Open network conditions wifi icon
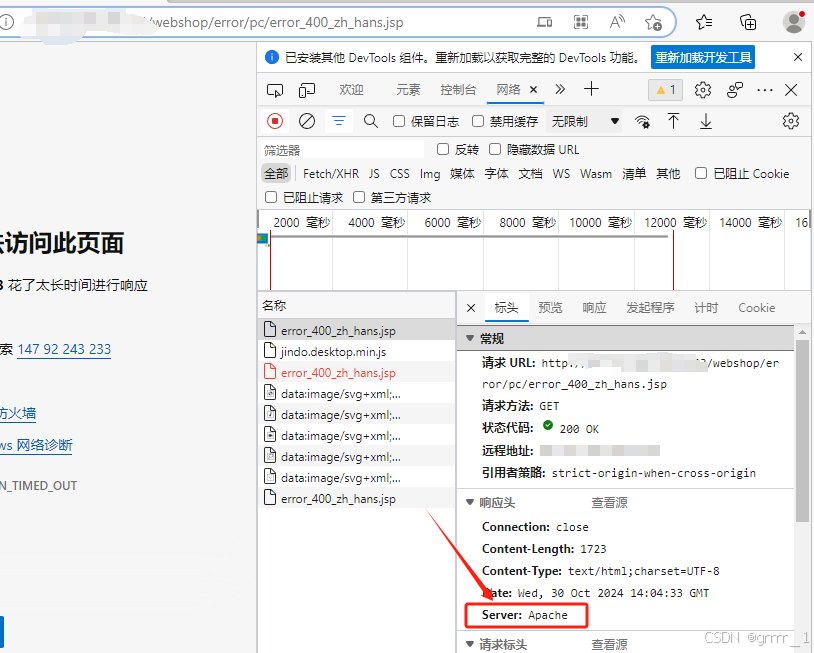This screenshot has height=653, width=814. coord(642,121)
